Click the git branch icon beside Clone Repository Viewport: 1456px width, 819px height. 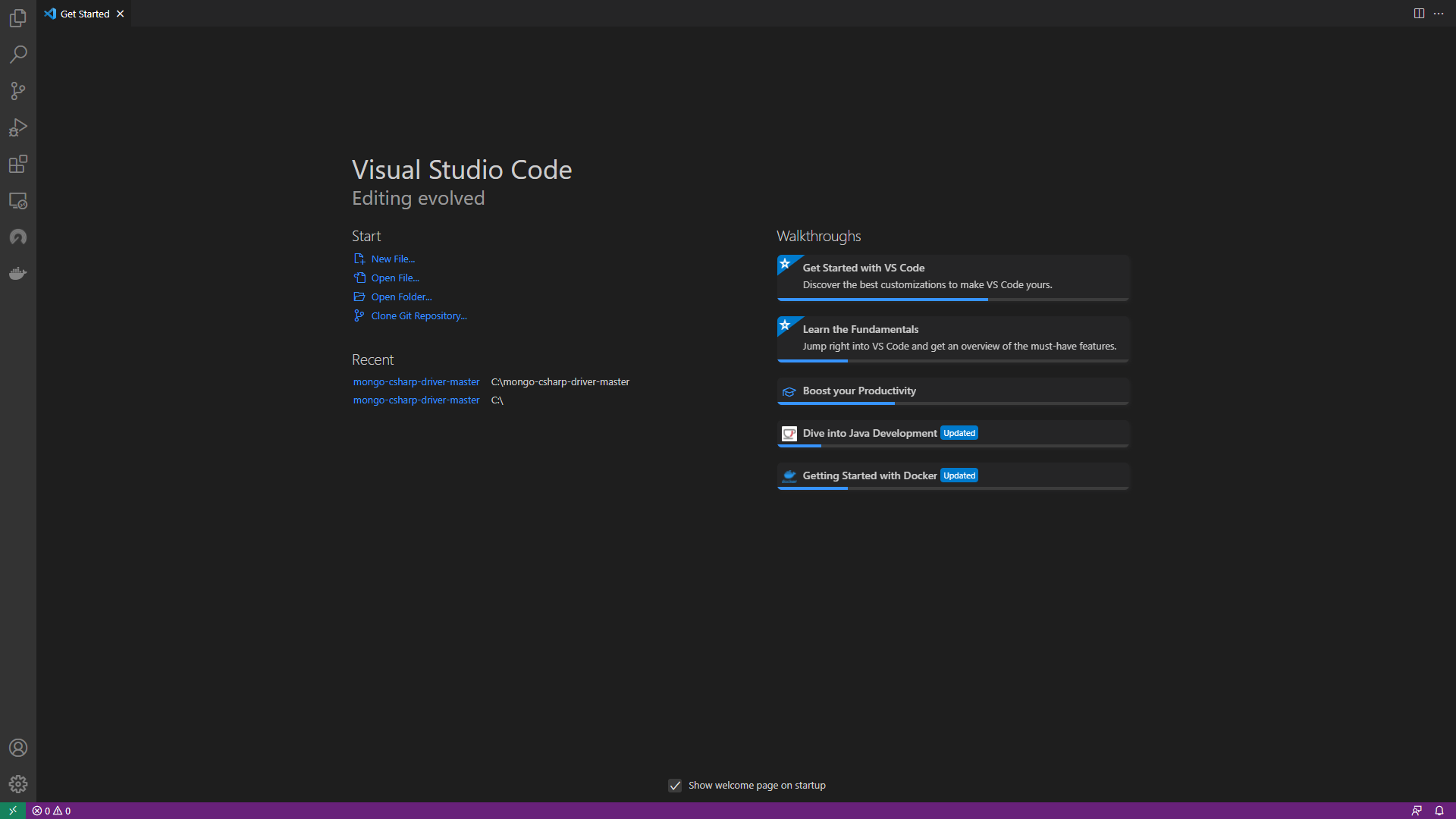click(359, 316)
